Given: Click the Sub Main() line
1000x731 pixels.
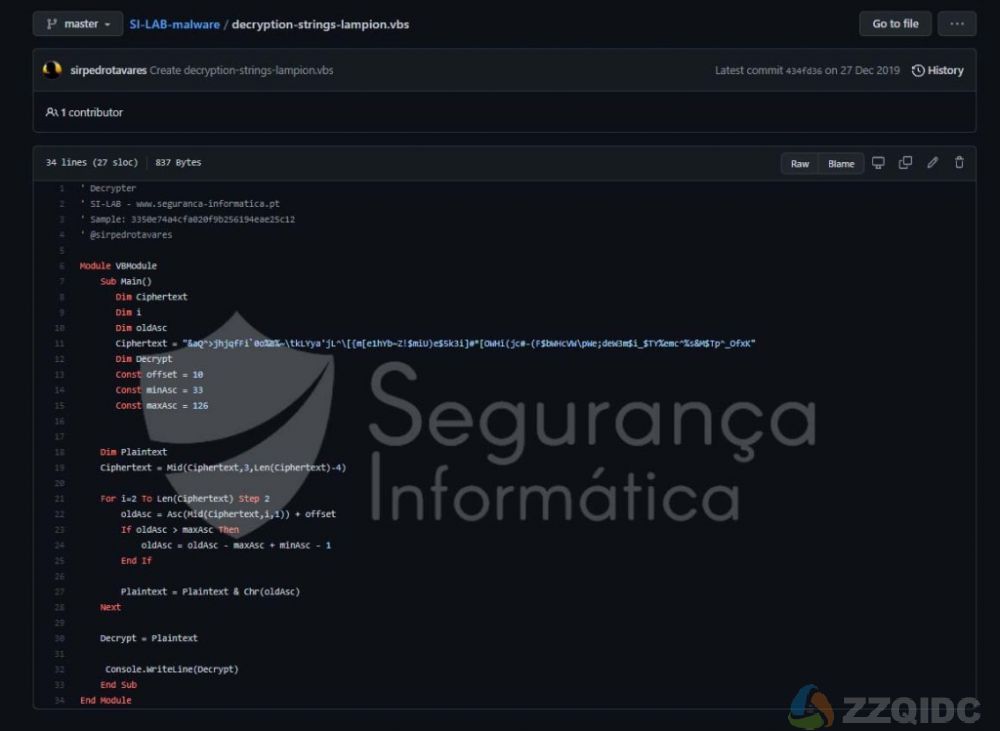Looking at the screenshot, I should (126, 281).
